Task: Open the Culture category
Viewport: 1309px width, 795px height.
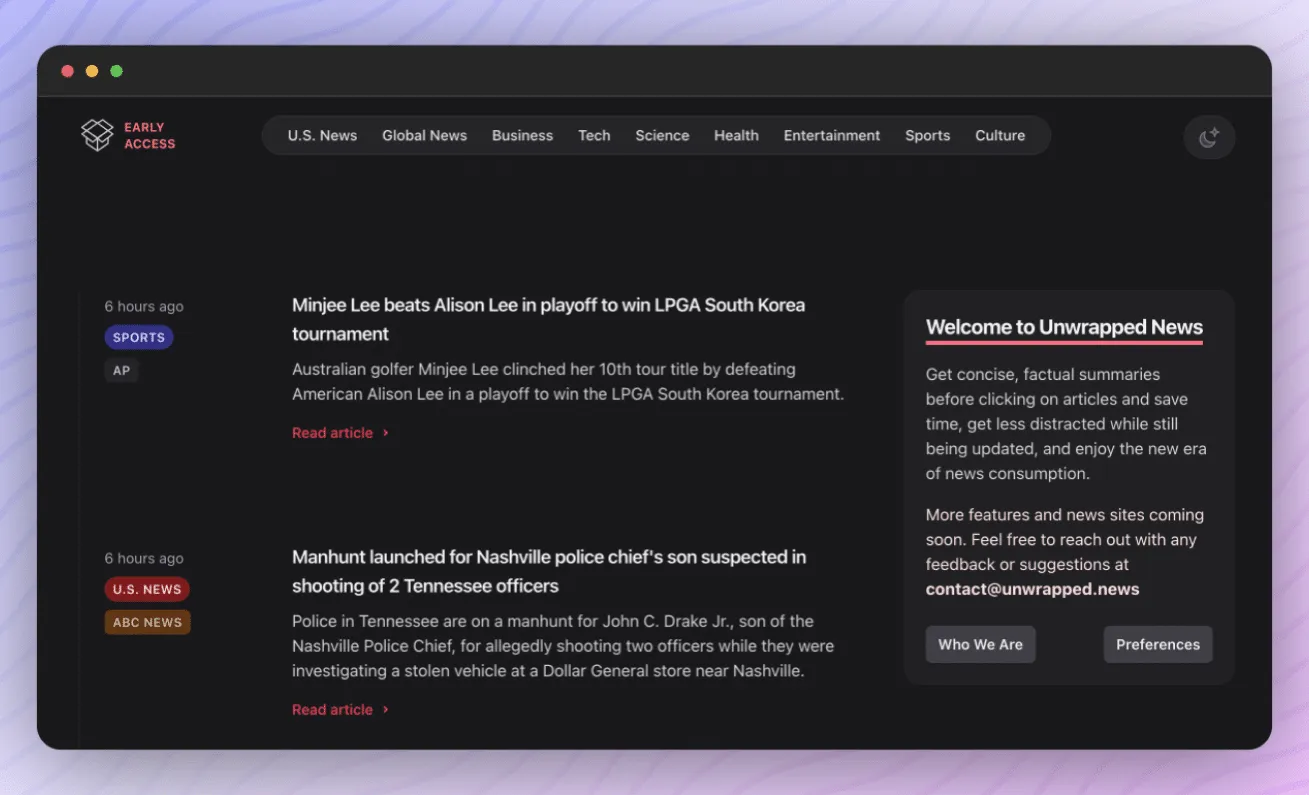Action: [1000, 136]
